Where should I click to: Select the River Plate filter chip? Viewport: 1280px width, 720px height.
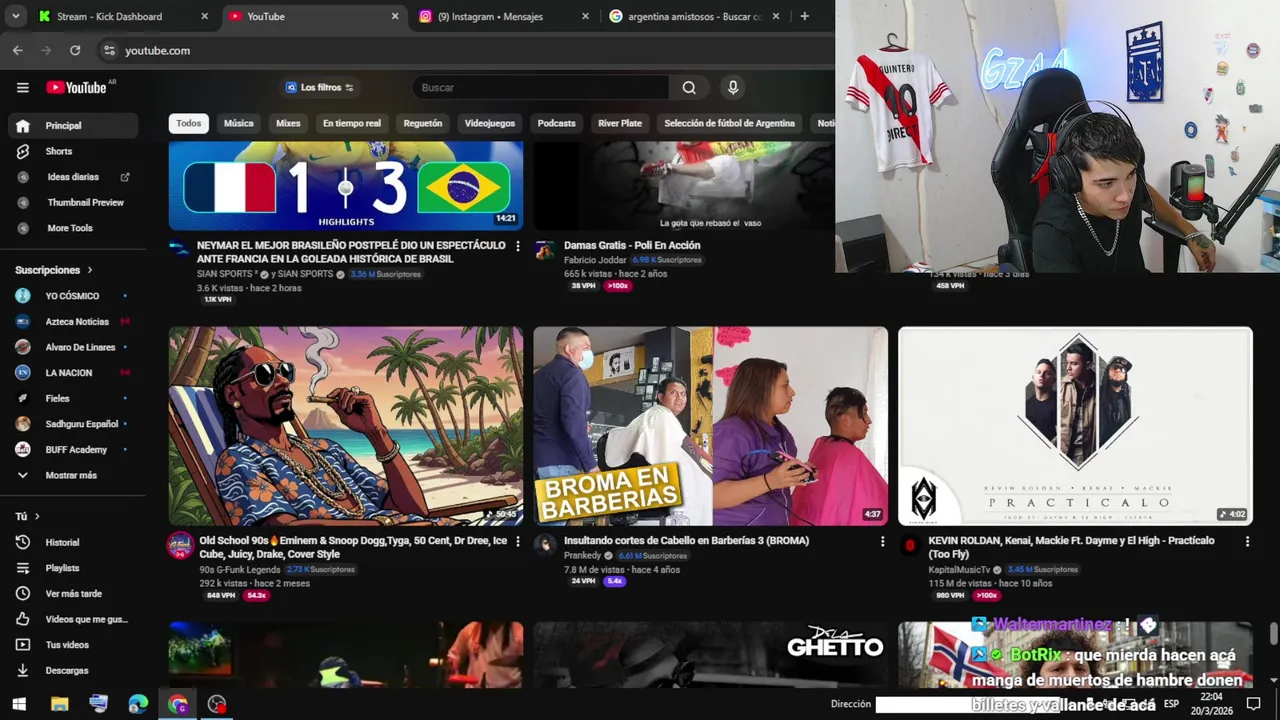[620, 123]
